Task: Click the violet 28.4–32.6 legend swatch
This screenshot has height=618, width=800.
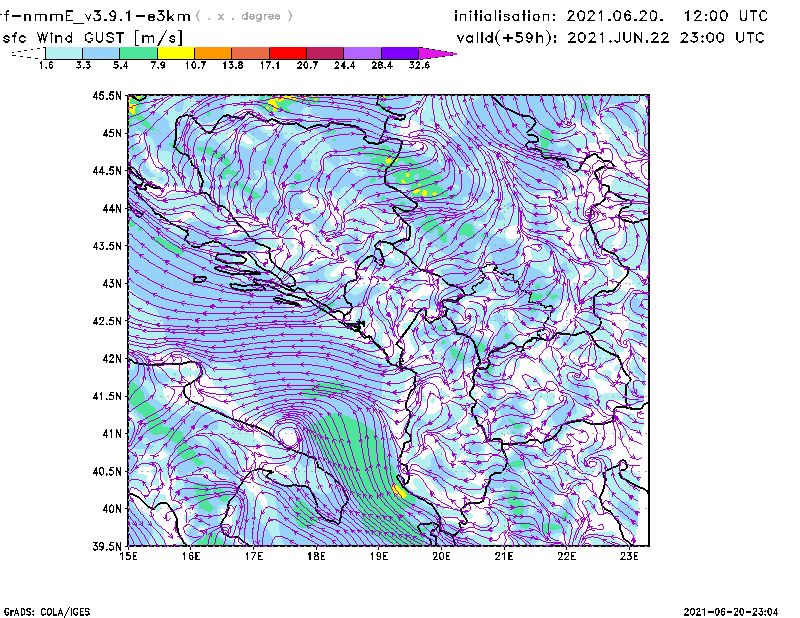Action: pyautogui.click(x=400, y=53)
